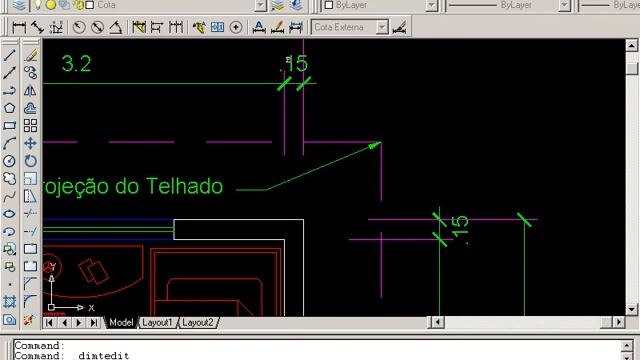Click the Baseline Dimension icon
640x360 pixels.
click(x=157, y=27)
